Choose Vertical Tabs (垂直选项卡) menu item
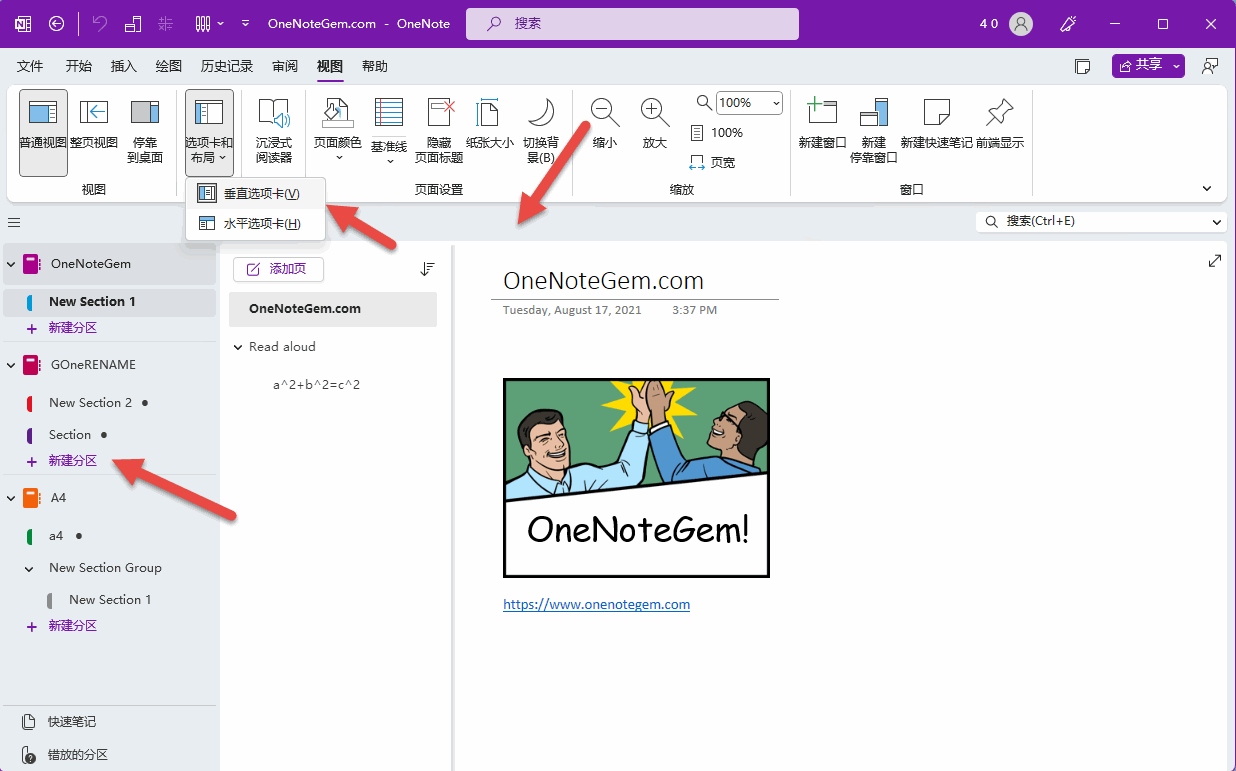 pyautogui.click(x=255, y=193)
